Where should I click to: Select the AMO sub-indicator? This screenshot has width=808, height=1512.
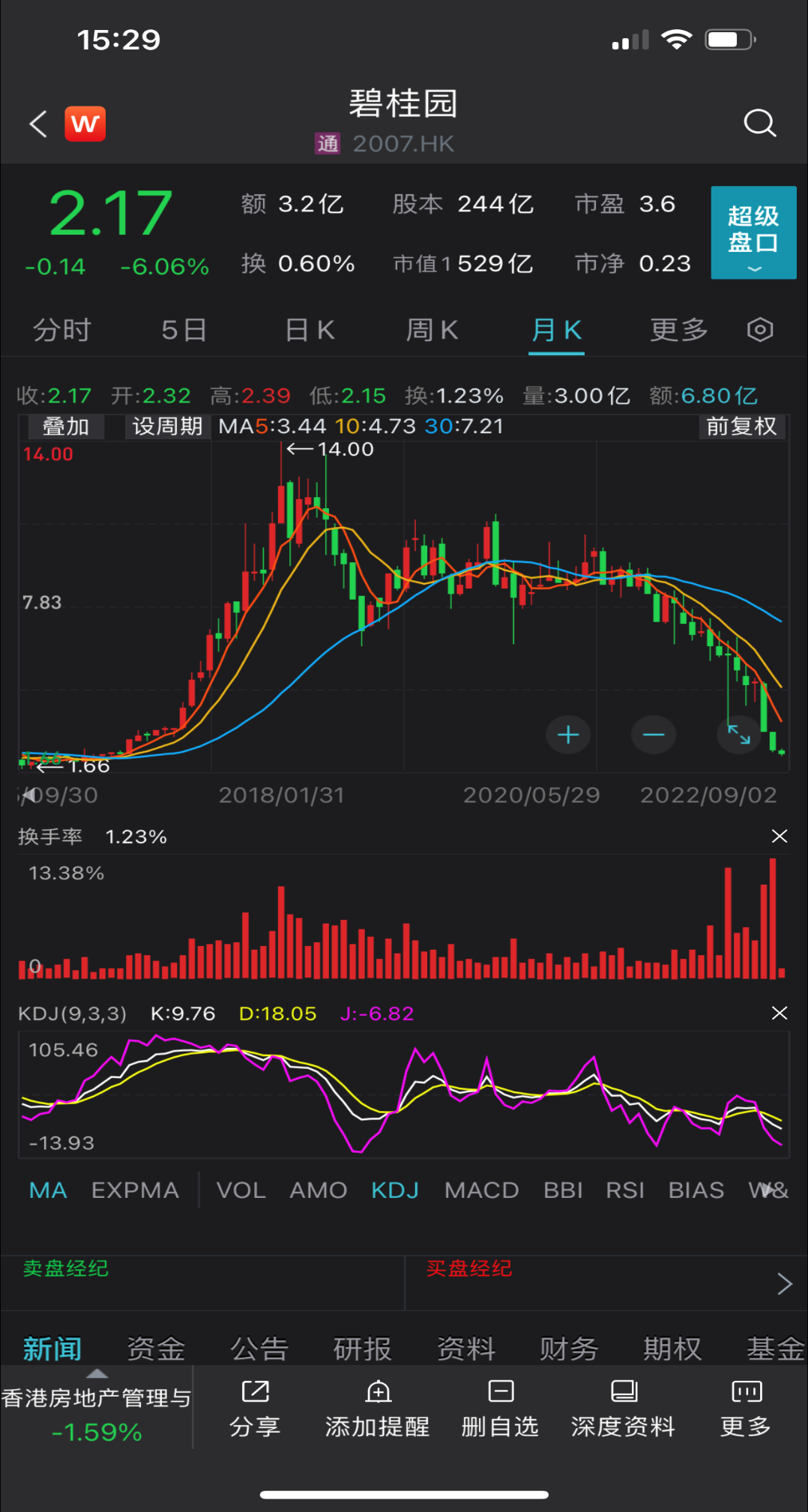click(x=319, y=1190)
